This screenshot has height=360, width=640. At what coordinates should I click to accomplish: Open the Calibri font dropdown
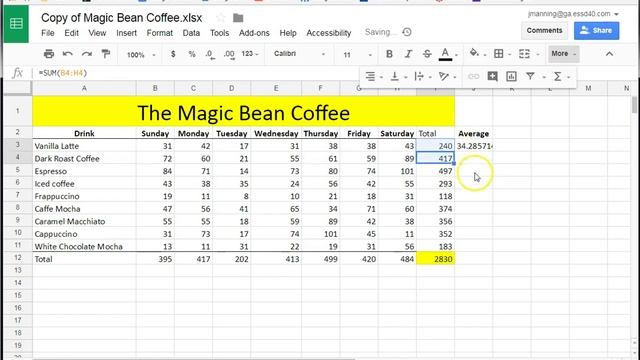(299, 54)
